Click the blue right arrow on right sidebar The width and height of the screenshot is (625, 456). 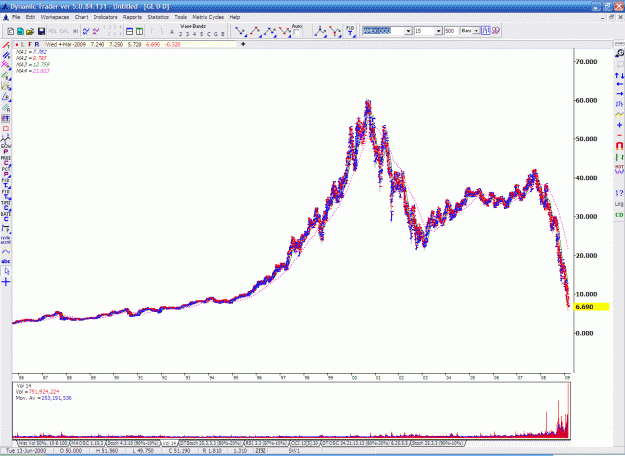(619, 94)
